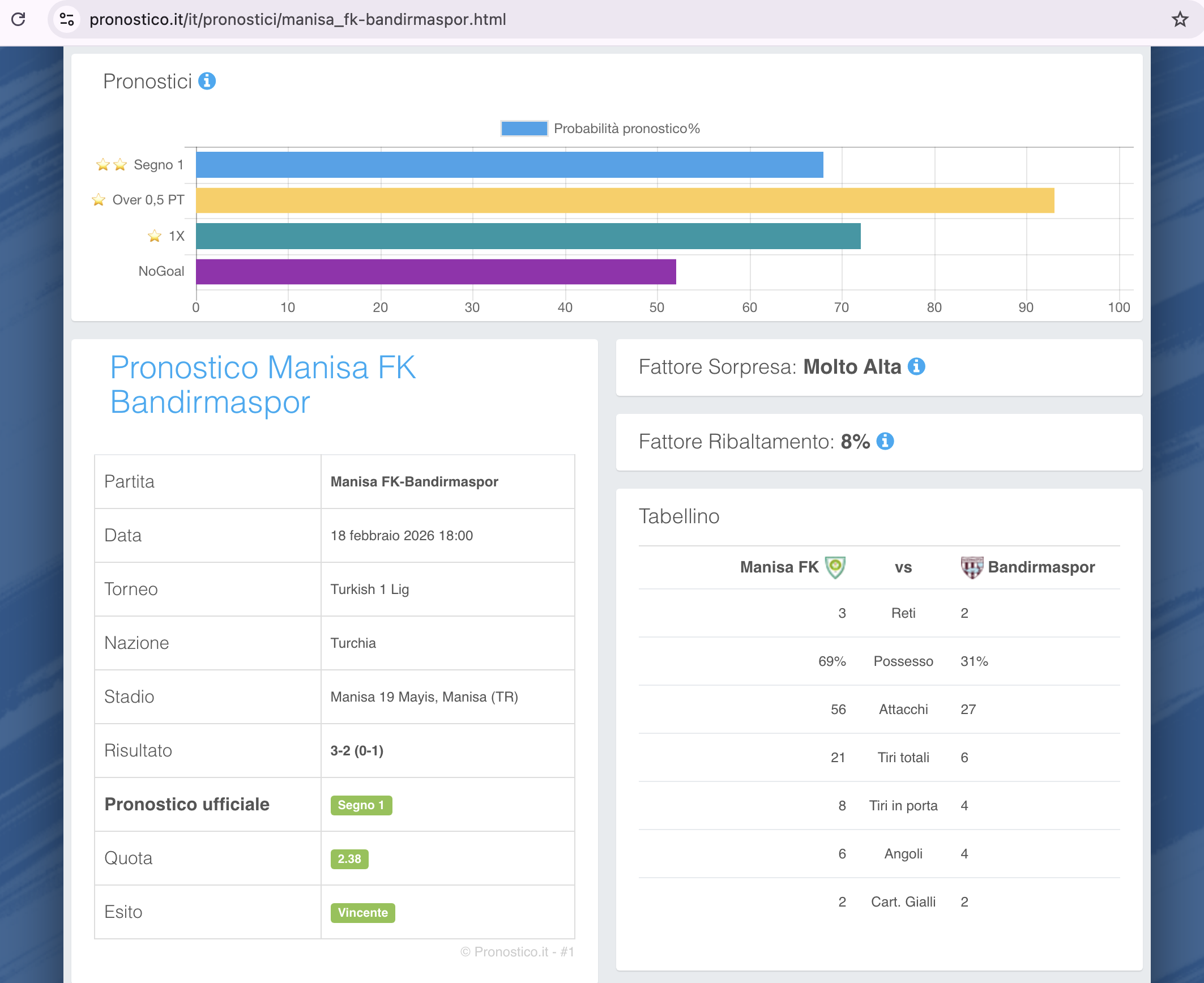This screenshot has height=983, width=1204.
Task: Click the Manisa FK team crest
Action: coord(835,567)
